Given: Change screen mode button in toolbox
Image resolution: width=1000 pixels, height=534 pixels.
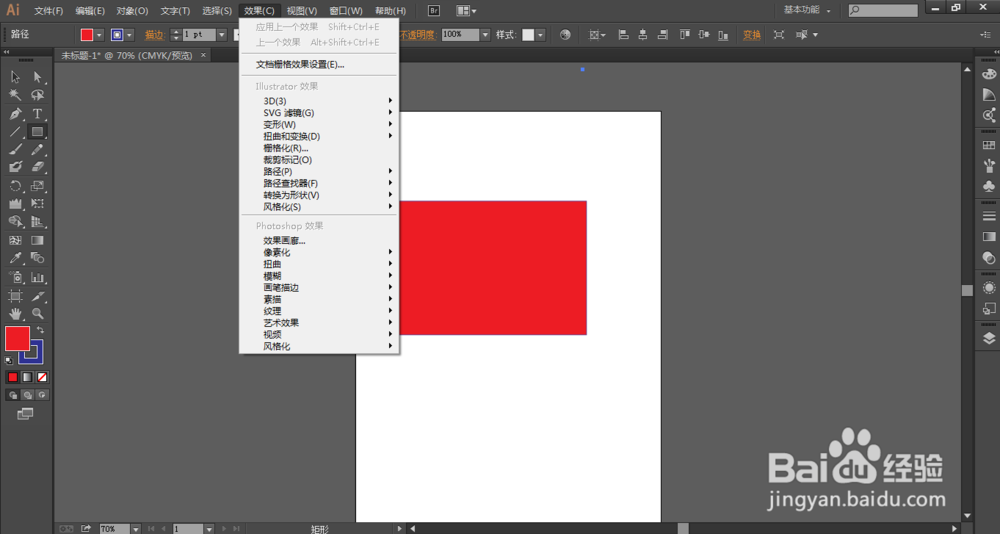Looking at the screenshot, I should (25, 415).
